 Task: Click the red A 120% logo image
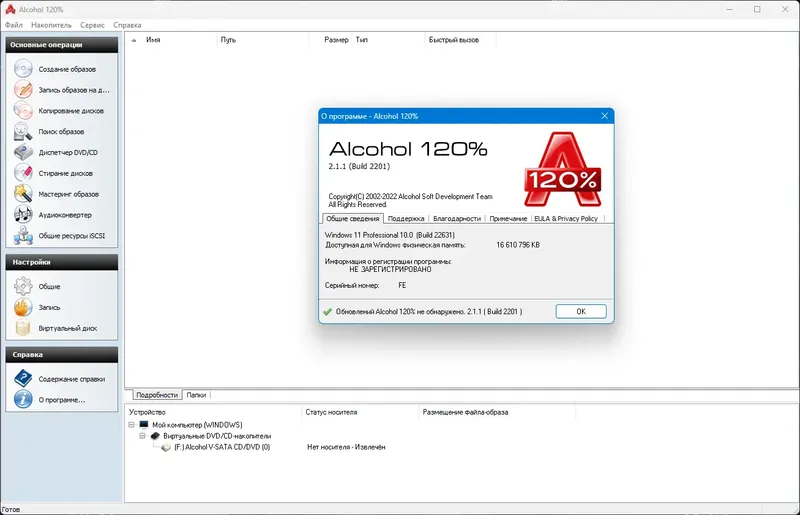pyautogui.click(x=562, y=169)
